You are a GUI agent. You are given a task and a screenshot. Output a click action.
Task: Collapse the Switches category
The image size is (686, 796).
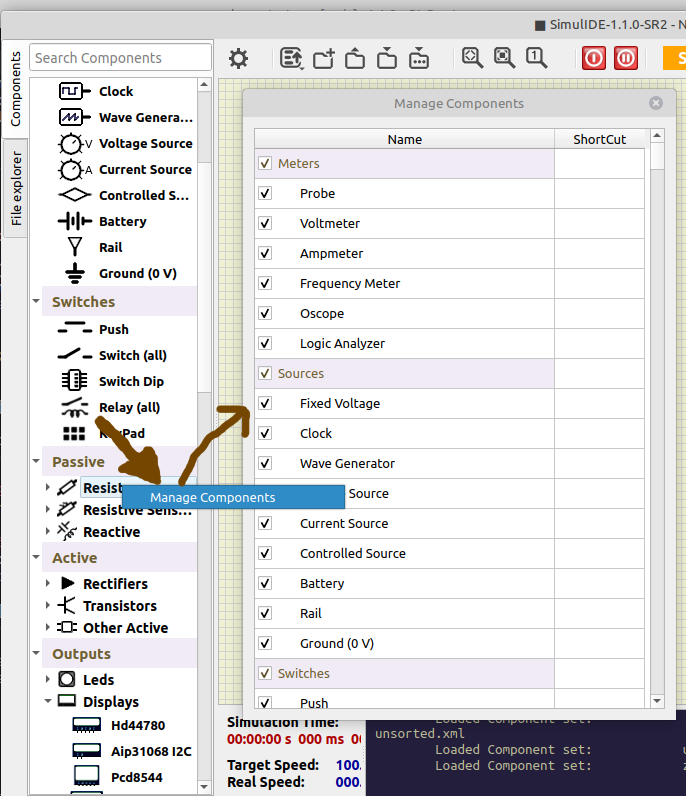pos(36,302)
